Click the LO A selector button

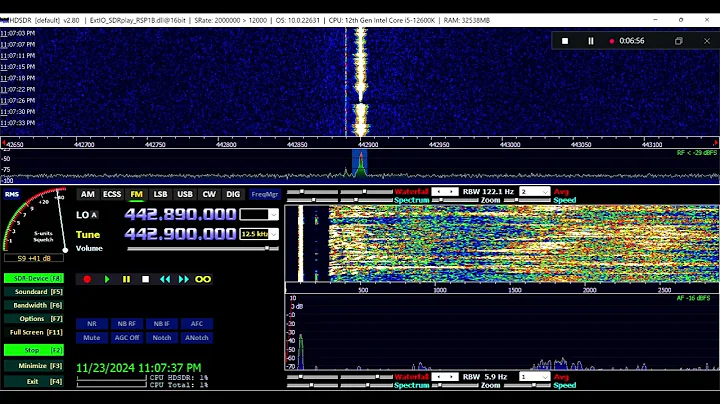94,215
